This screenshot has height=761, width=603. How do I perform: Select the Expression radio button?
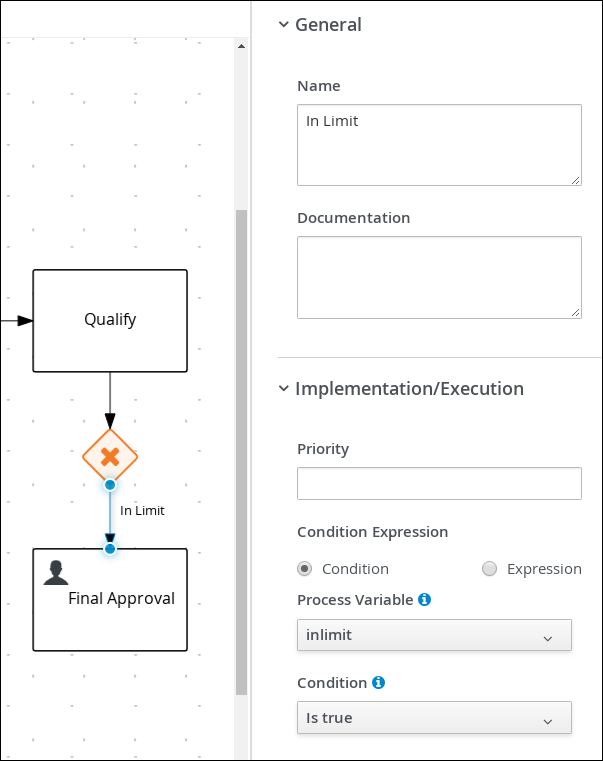(x=489, y=569)
